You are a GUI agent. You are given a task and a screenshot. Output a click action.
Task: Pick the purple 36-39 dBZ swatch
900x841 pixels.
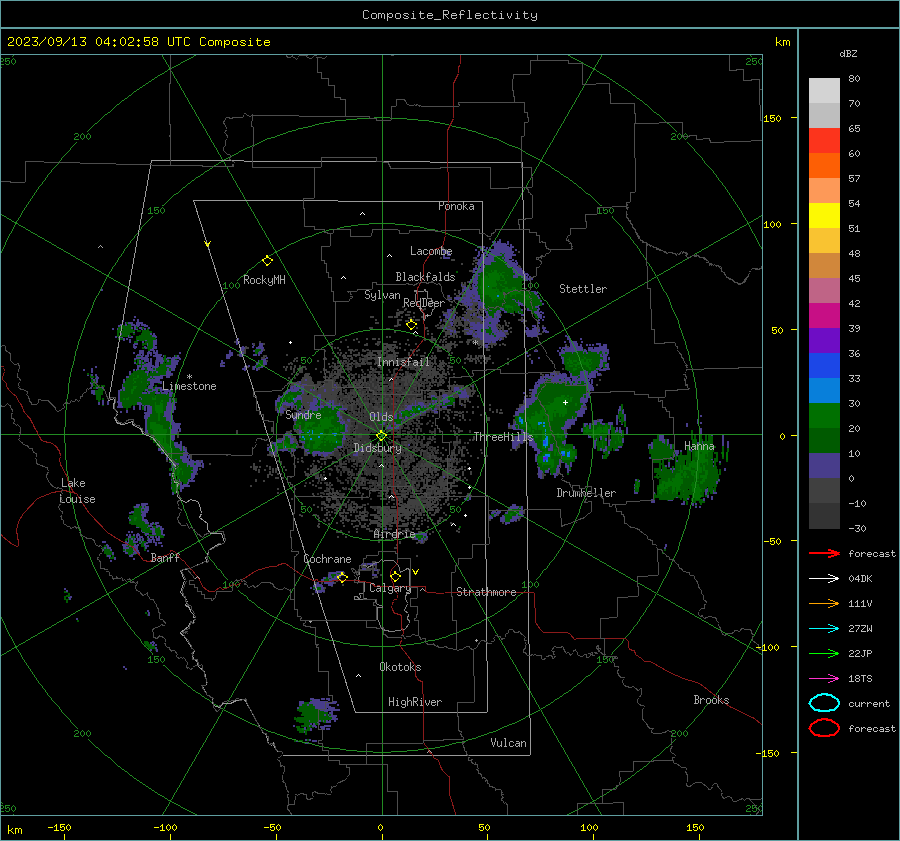click(824, 340)
